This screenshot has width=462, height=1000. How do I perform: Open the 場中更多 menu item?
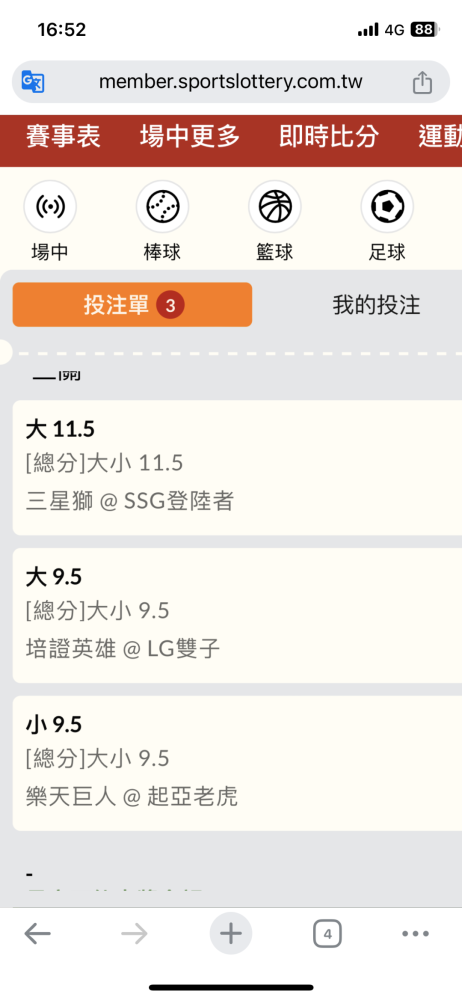[x=190, y=137]
